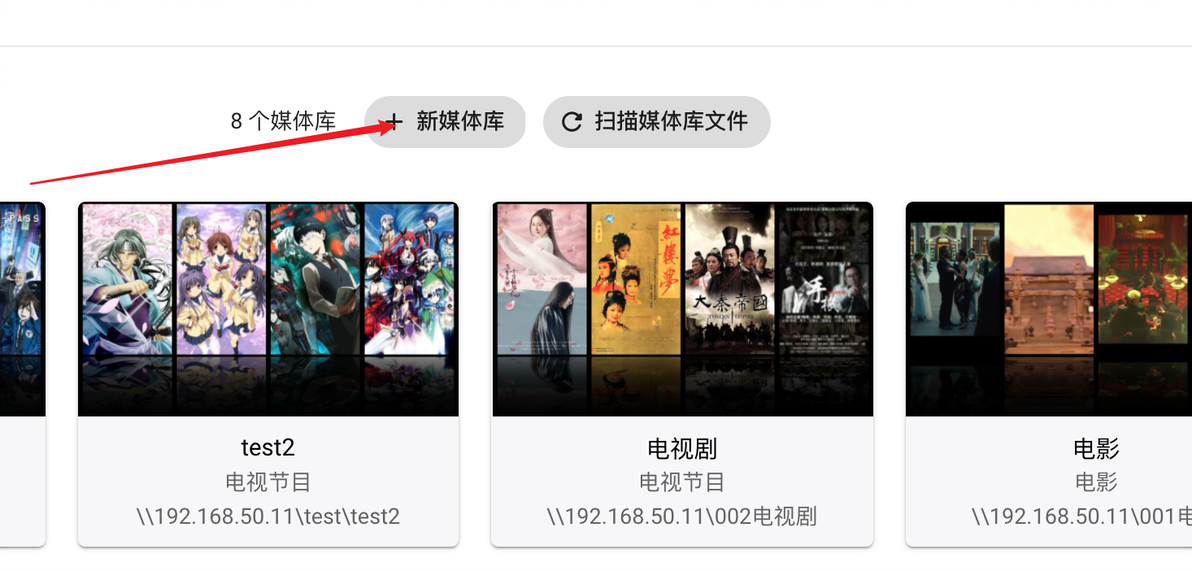
Task: Click the schoolgirls in uniforms anime poster
Action: [221, 280]
